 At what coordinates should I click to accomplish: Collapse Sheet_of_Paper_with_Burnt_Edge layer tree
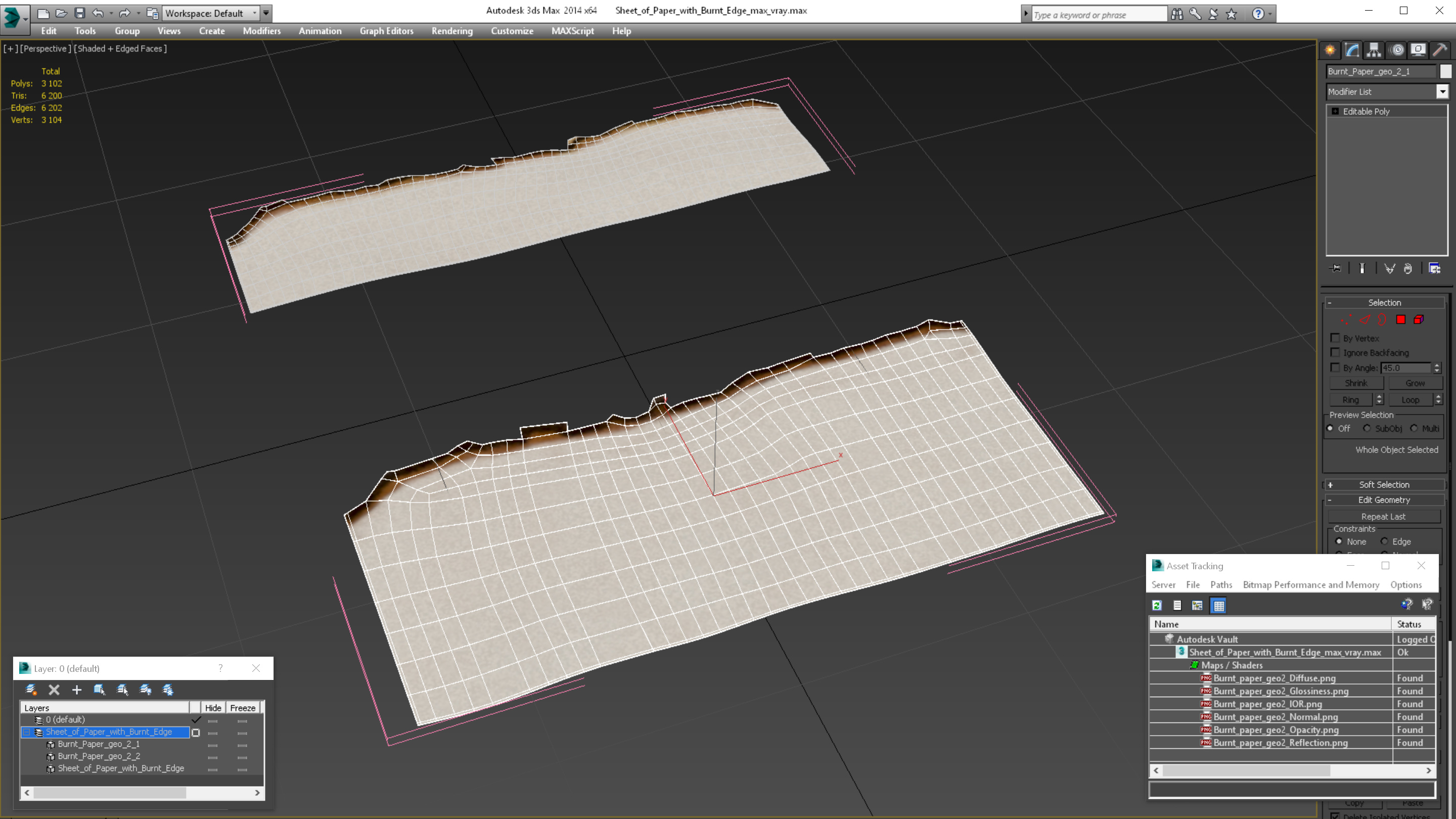[x=27, y=732]
